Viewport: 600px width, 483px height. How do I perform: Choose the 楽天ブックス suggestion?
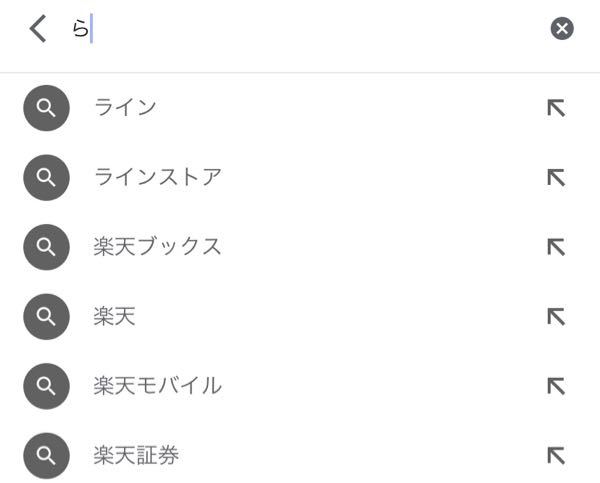coord(157,247)
